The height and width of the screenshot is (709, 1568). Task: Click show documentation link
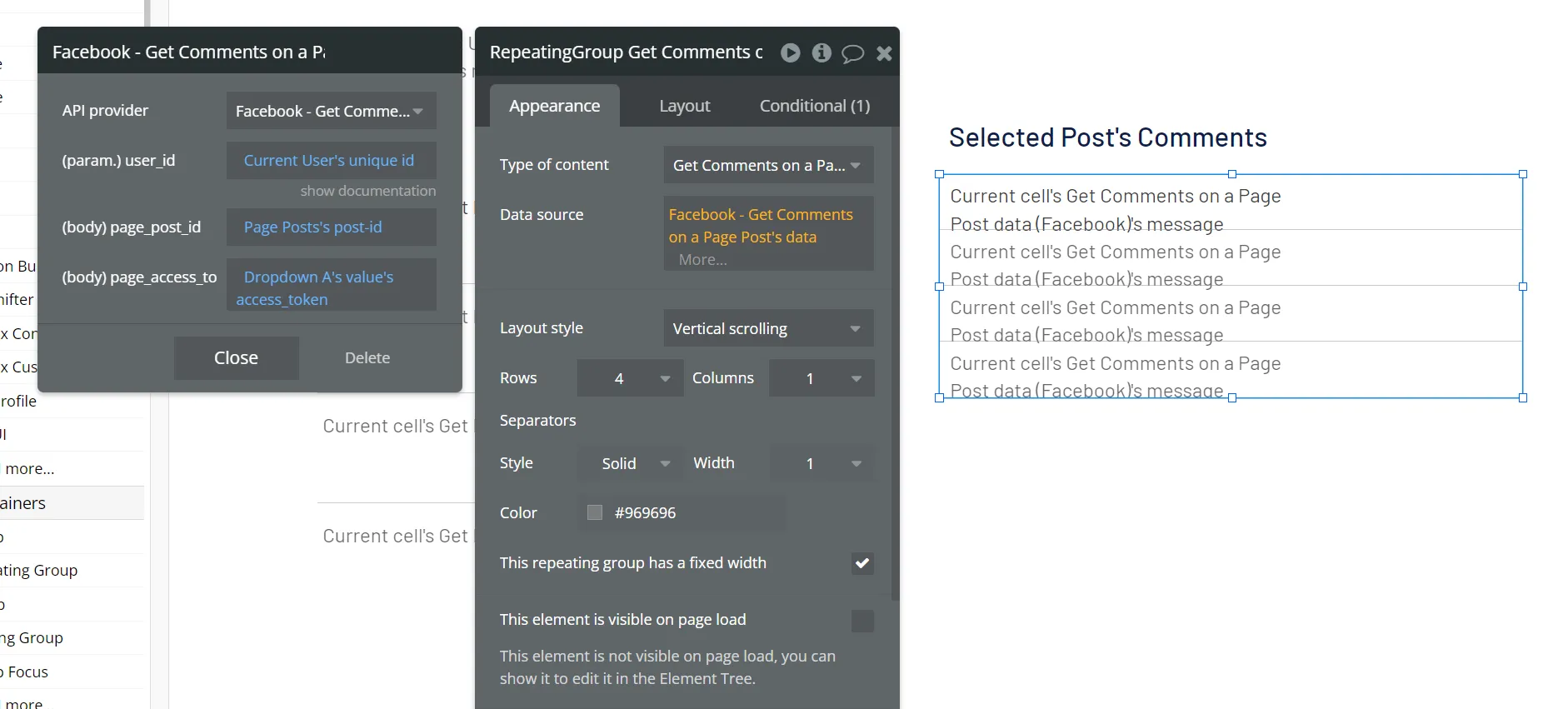(x=367, y=191)
